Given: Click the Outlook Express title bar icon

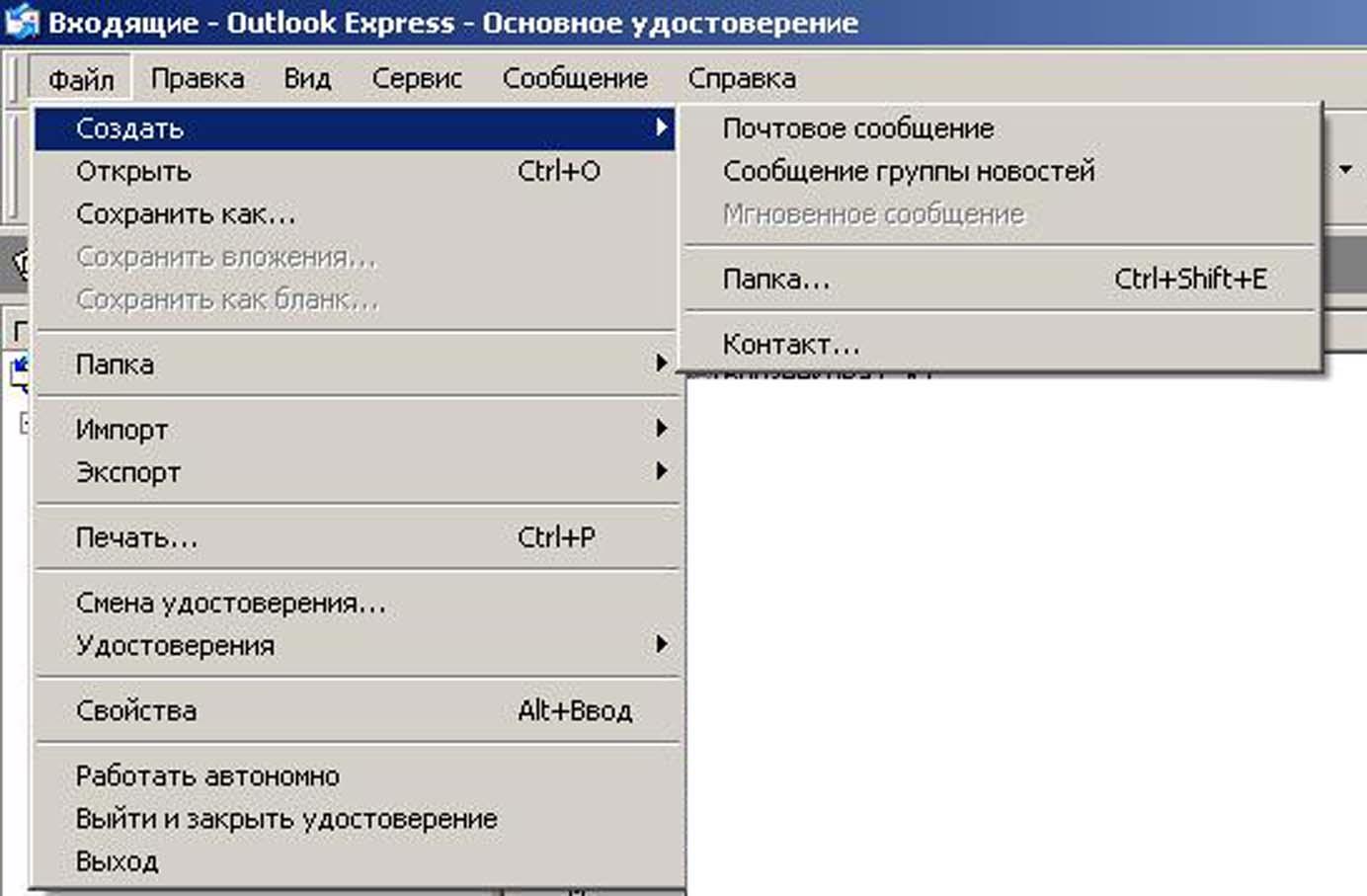Looking at the screenshot, I should click(22, 22).
